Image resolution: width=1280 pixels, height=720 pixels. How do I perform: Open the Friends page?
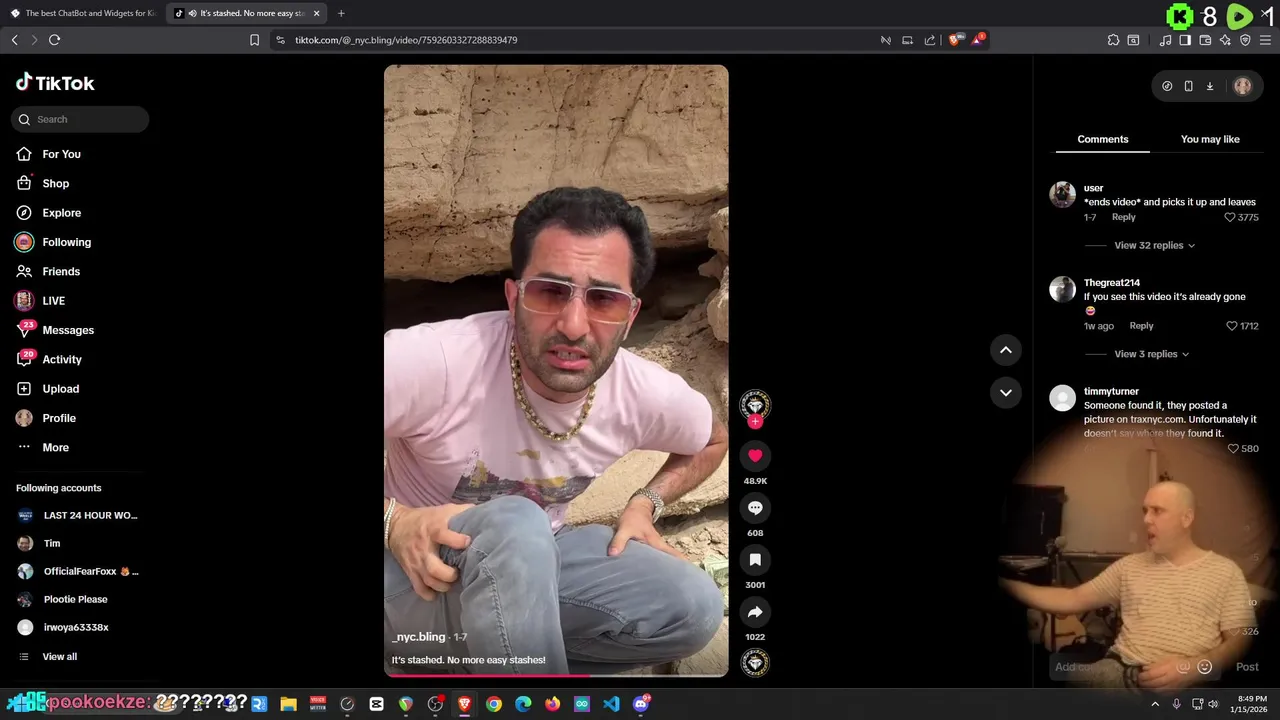tap(60, 271)
